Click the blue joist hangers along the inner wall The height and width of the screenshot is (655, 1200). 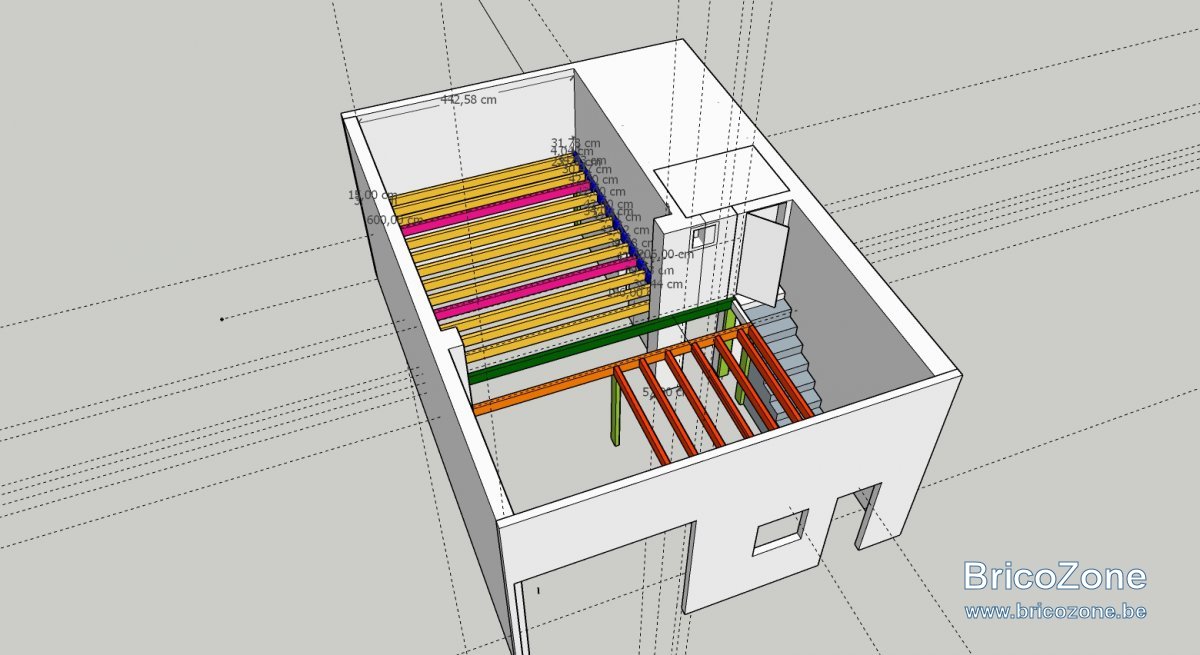[614, 216]
